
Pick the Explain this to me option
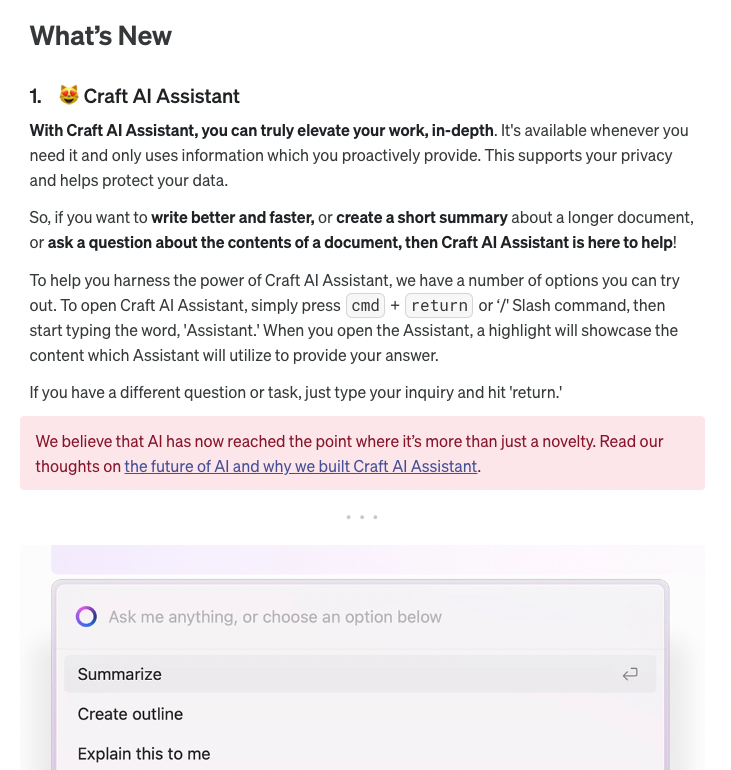tap(360, 753)
